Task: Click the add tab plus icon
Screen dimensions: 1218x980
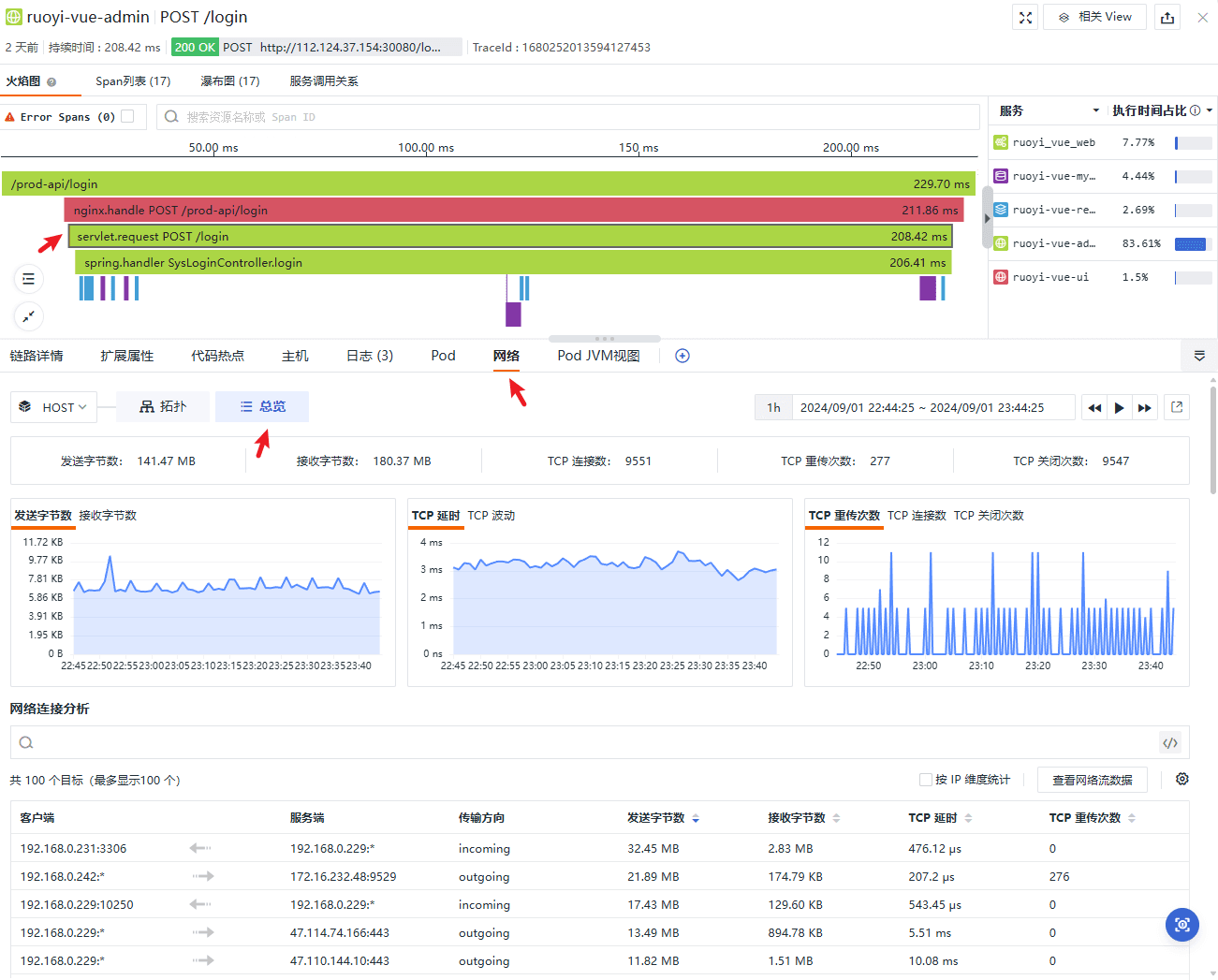Action: (x=682, y=356)
